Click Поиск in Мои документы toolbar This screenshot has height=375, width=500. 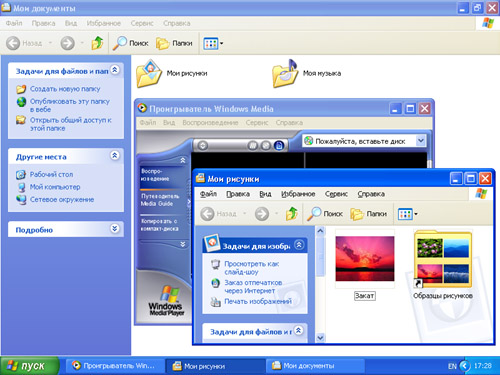click(x=130, y=43)
